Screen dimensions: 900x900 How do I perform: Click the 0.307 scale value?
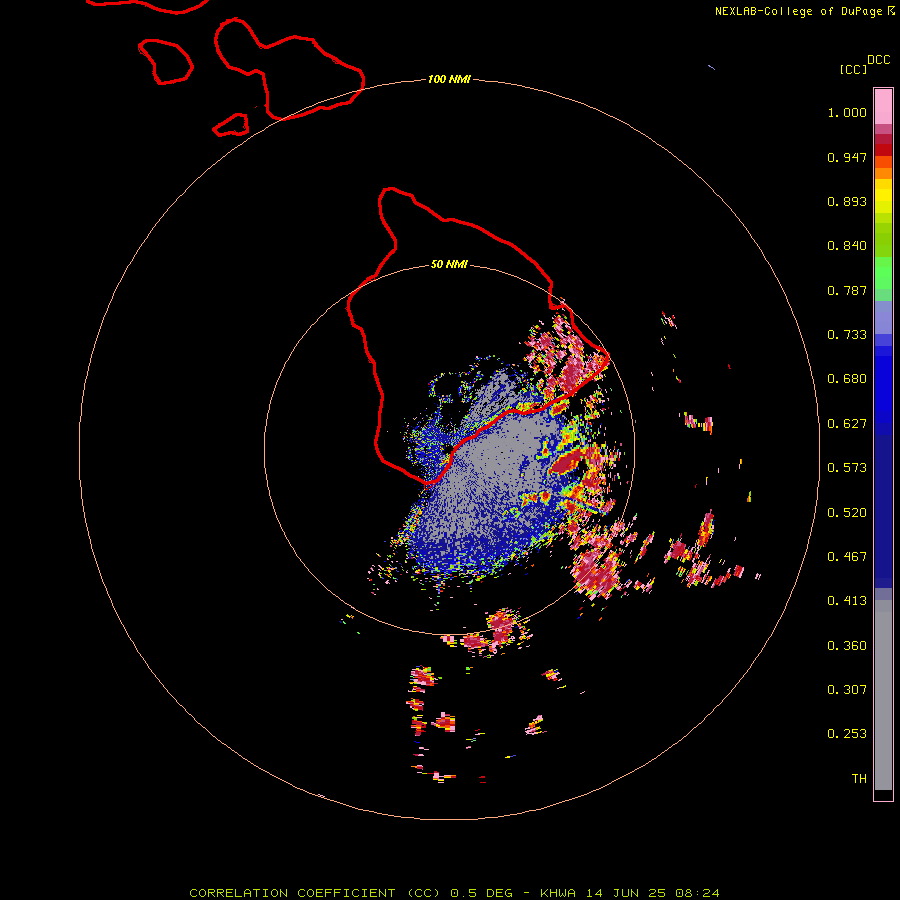coord(847,690)
